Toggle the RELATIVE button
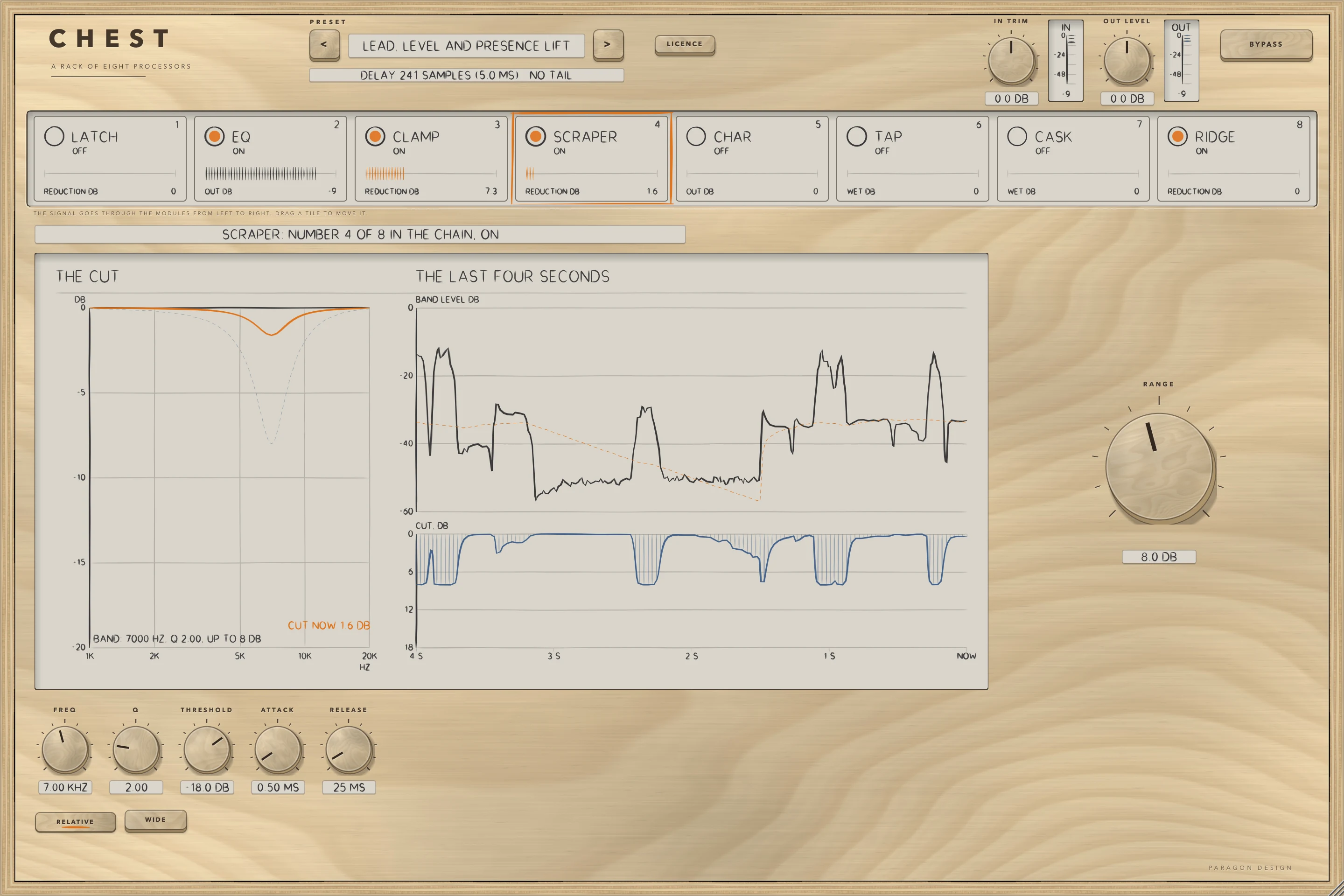Viewport: 1344px width, 896px height. [x=76, y=822]
